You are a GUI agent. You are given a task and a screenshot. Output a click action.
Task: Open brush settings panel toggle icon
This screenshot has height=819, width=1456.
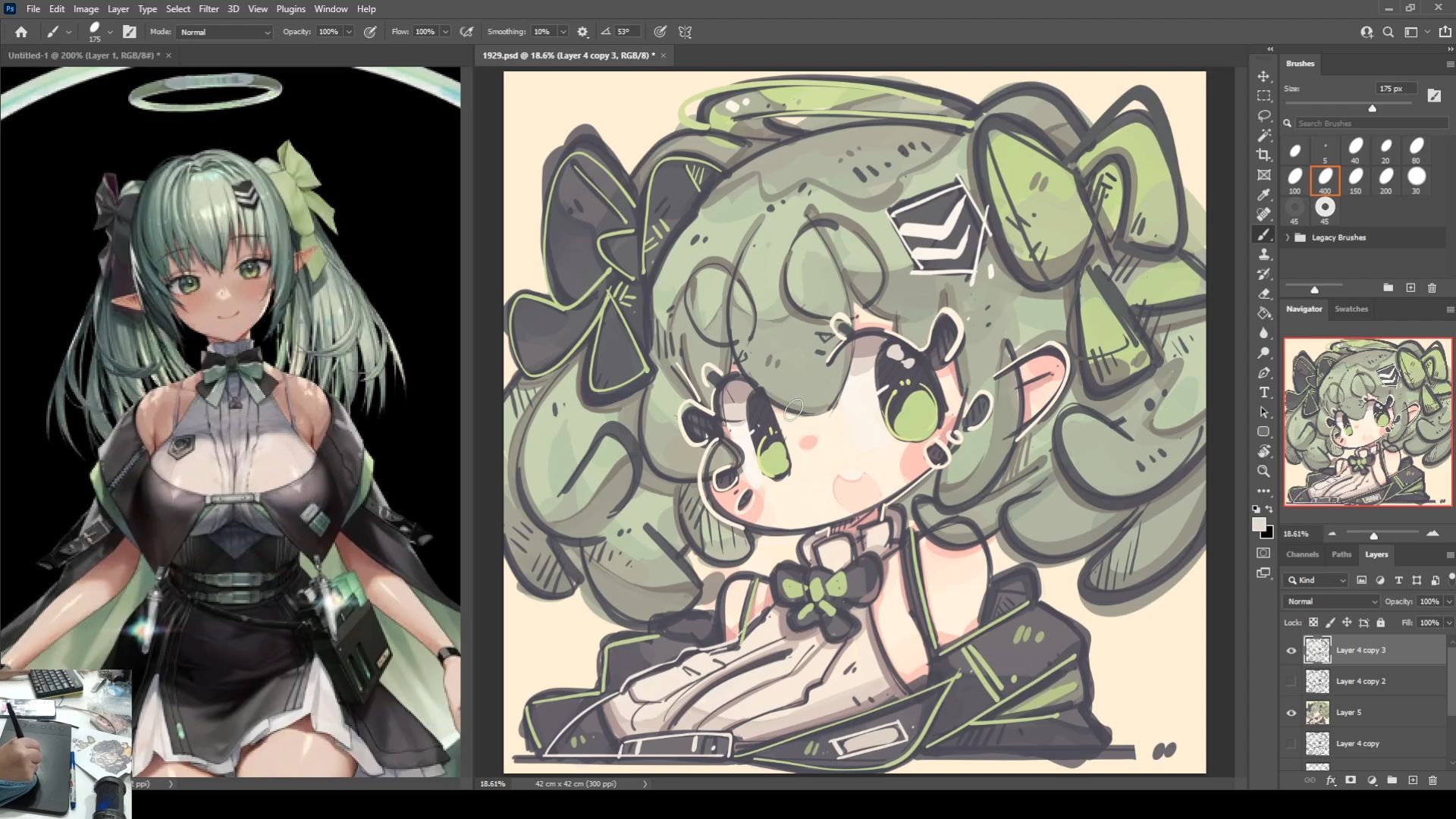[130, 32]
